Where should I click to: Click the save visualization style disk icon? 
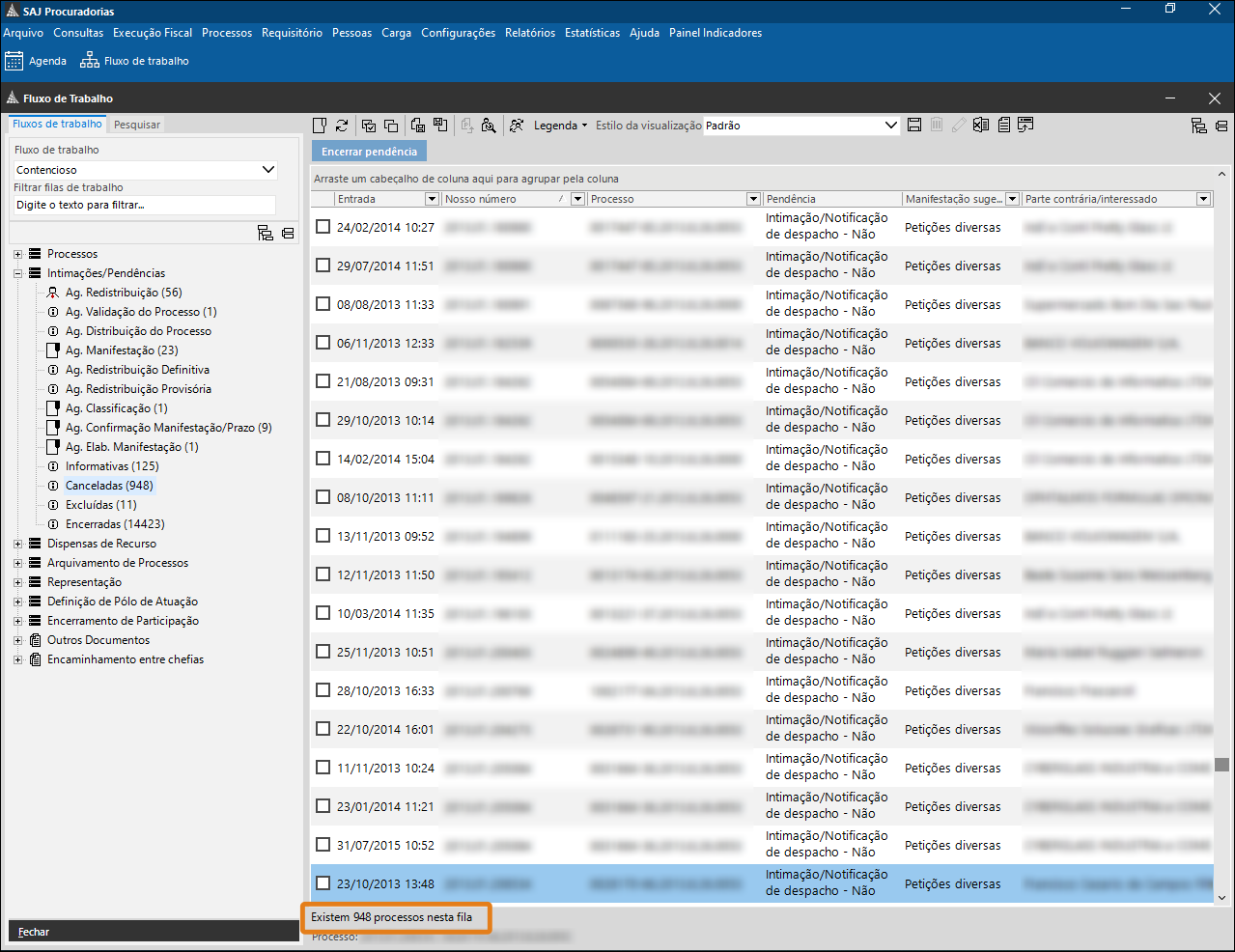pos(914,126)
